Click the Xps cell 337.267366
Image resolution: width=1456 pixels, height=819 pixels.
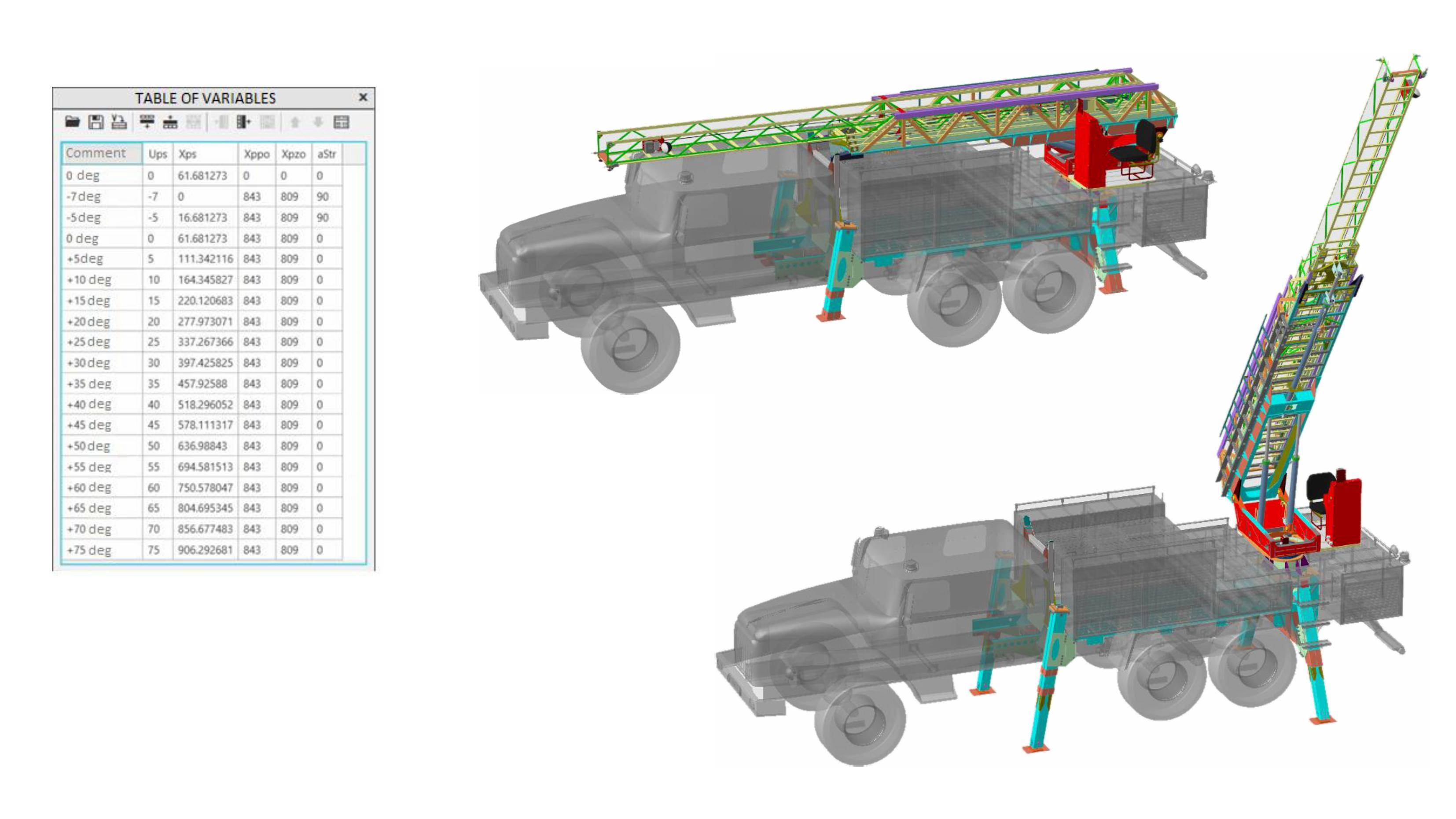tap(205, 342)
